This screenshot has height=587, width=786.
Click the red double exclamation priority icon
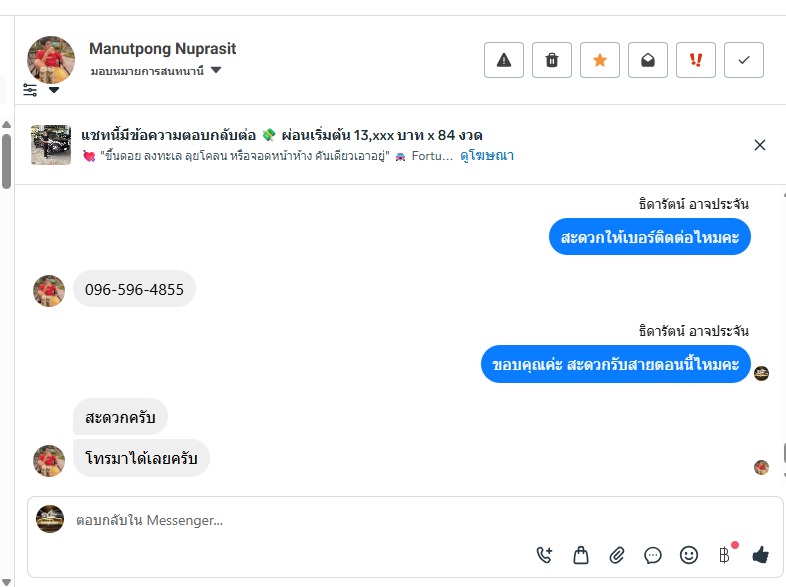click(x=696, y=60)
